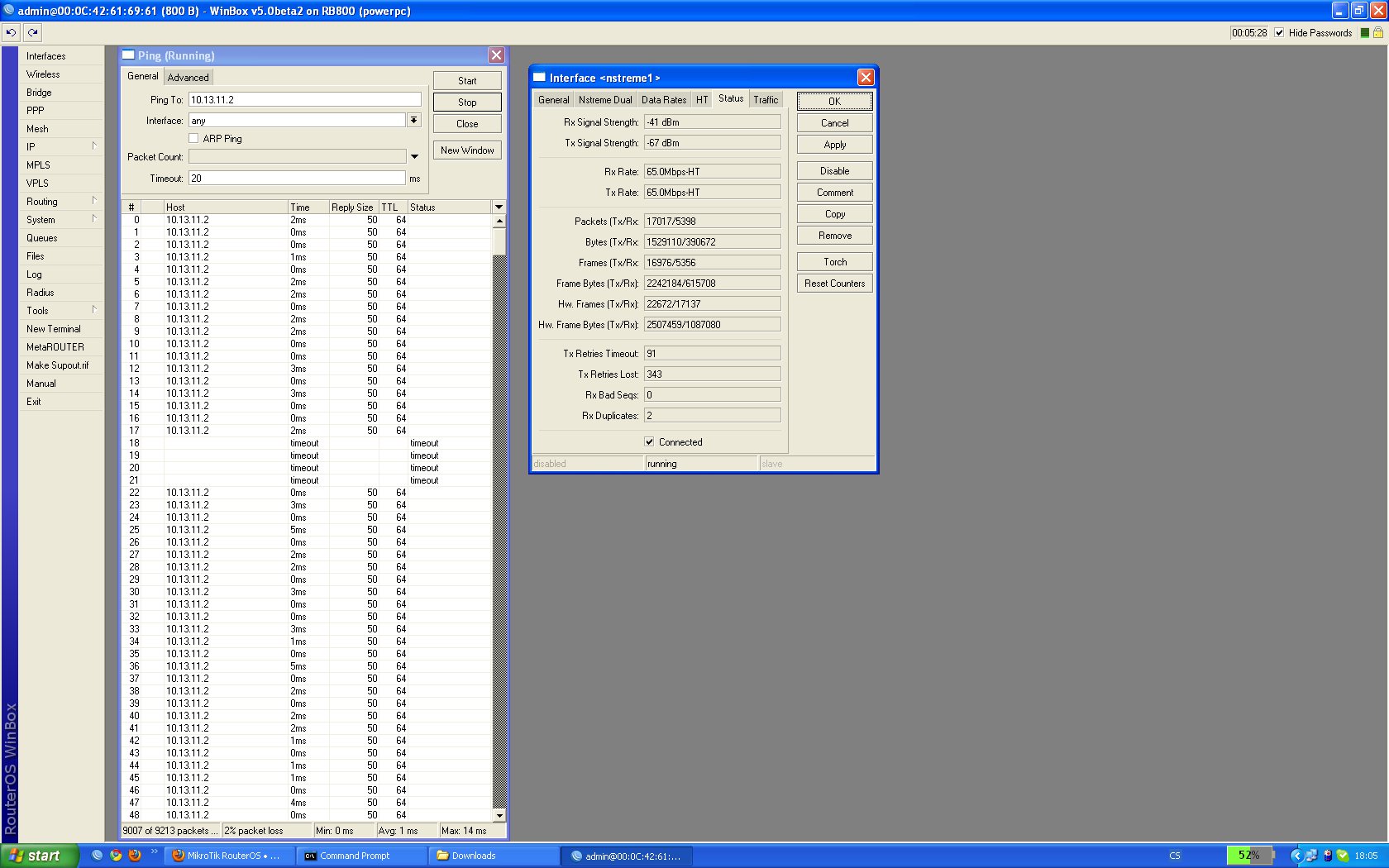Open the Radius menu item
The width and height of the screenshot is (1389, 868).
pyautogui.click(x=61, y=293)
